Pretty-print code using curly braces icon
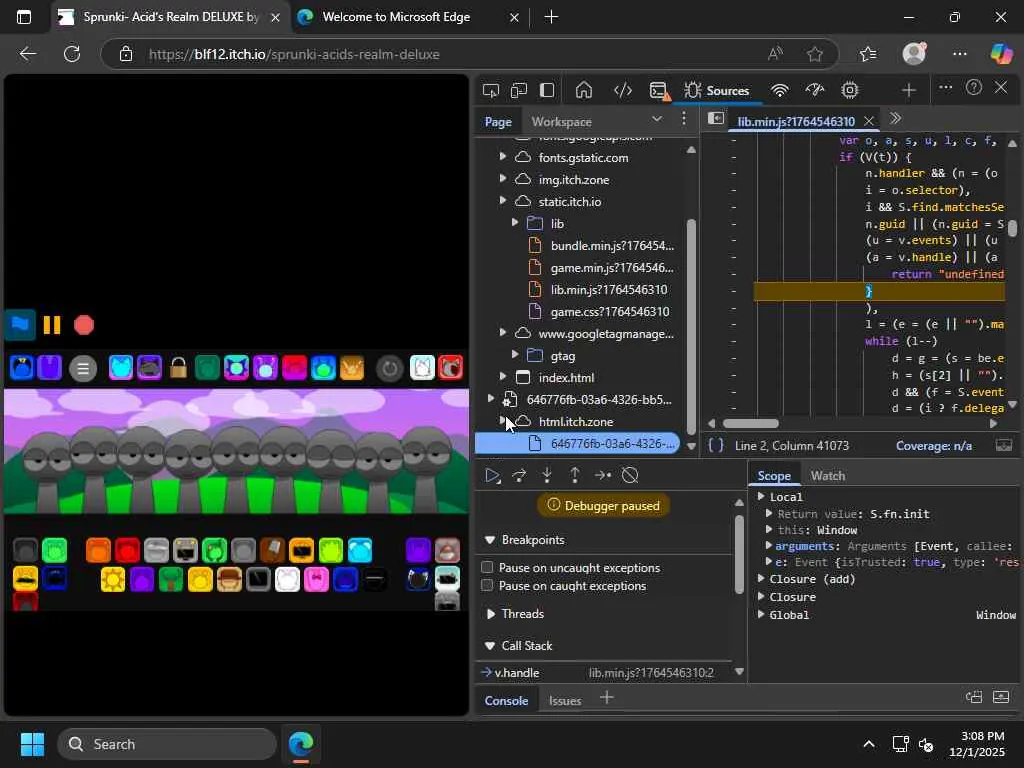1024x768 pixels. [x=716, y=445]
